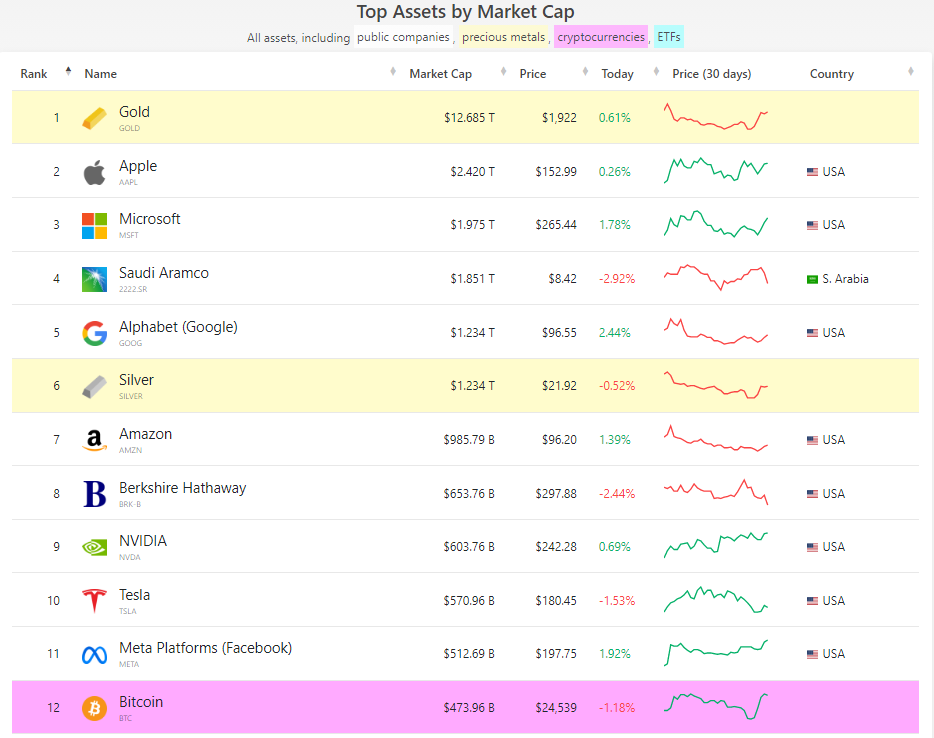
Task: Click the Saudi Aramco logo icon
Action: [94, 279]
